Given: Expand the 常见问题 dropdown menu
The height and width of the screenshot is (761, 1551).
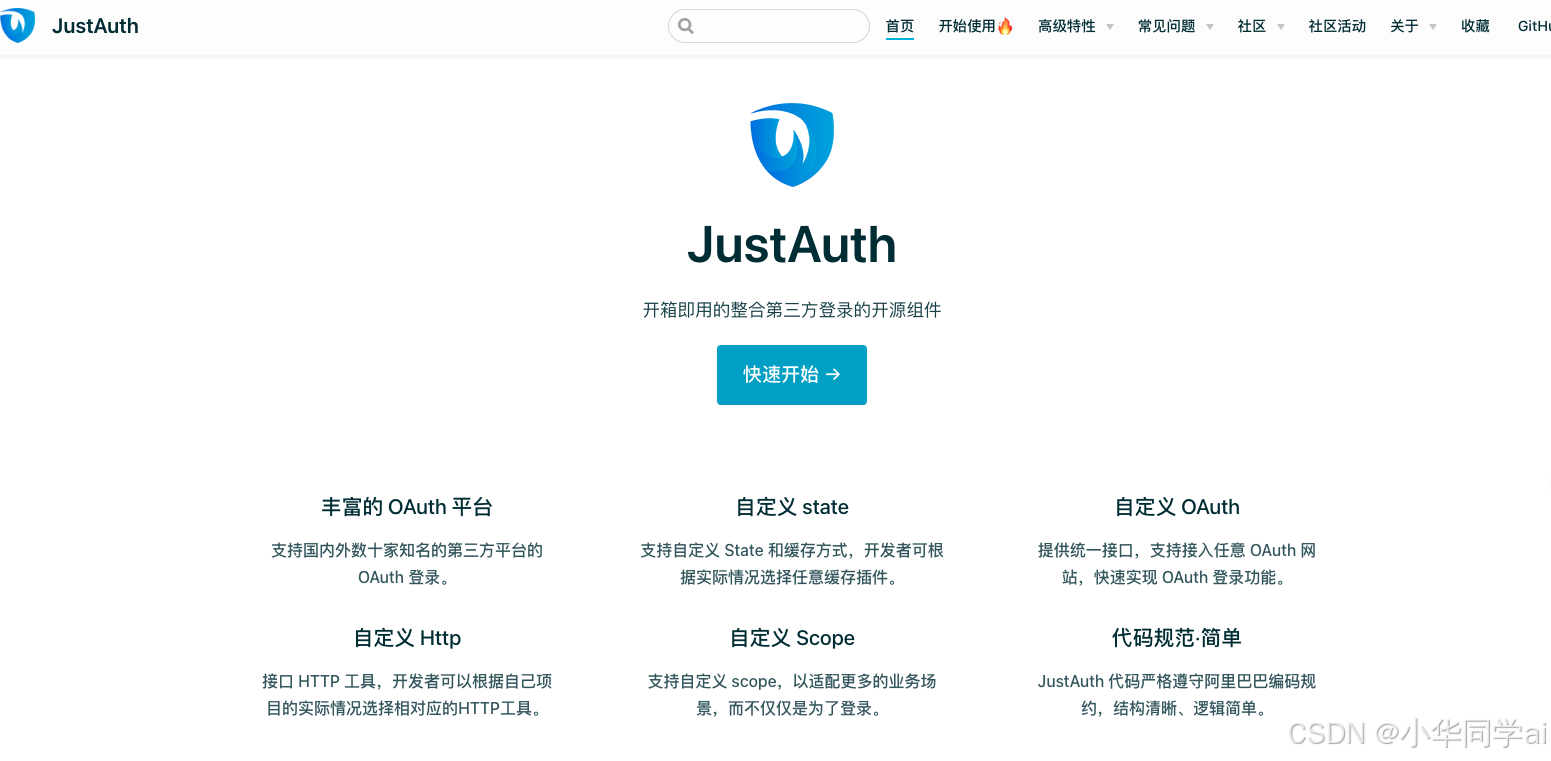Looking at the screenshot, I should click(1176, 26).
